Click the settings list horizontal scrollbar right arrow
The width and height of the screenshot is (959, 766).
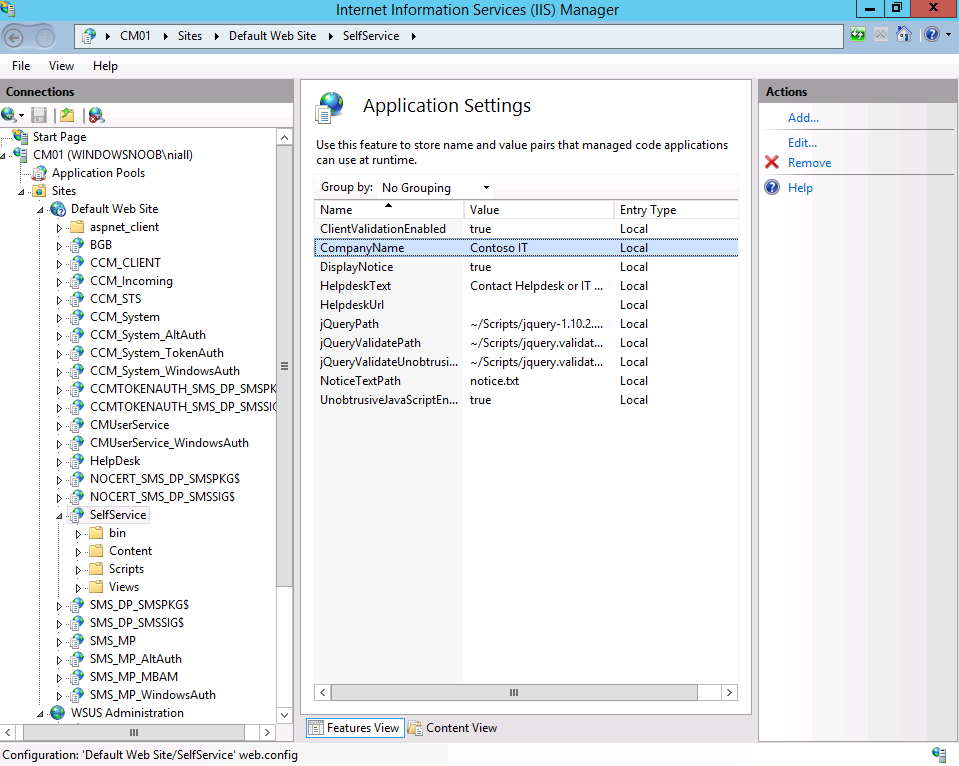point(728,693)
